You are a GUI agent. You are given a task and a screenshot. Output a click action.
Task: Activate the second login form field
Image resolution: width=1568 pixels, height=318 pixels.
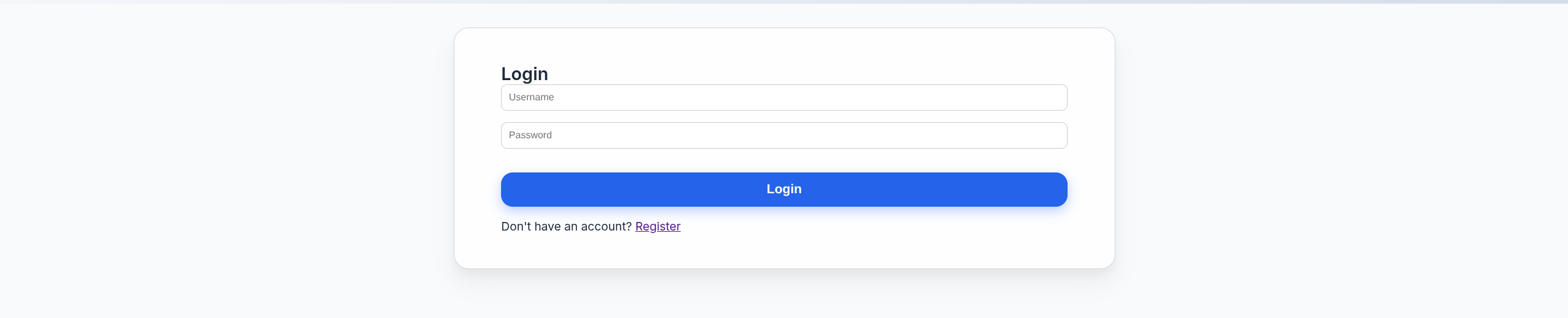[x=784, y=135]
